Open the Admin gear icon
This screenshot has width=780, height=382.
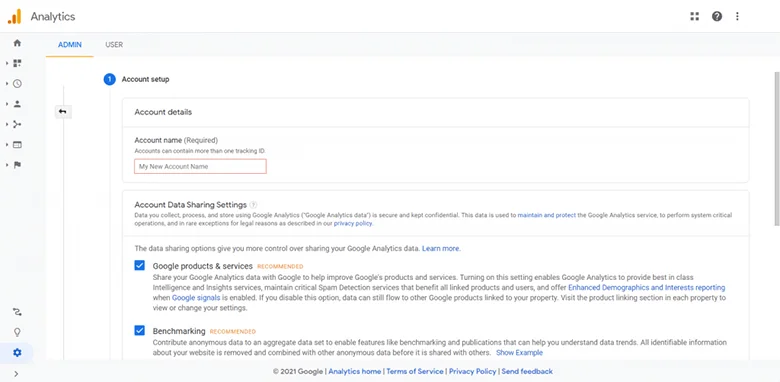(x=17, y=353)
